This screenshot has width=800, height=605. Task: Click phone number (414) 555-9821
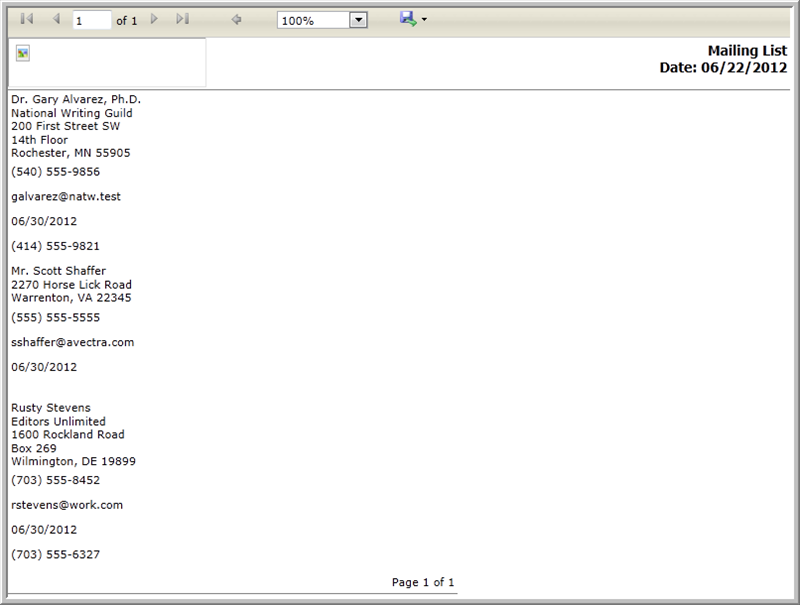(56, 246)
